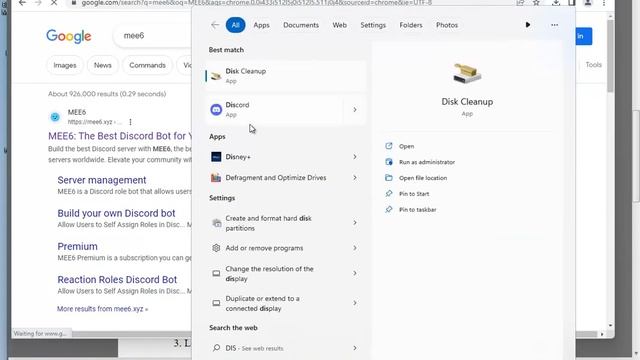Click Defragment and Optimize Drives icon
640x360 pixels.
[x=216, y=178]
